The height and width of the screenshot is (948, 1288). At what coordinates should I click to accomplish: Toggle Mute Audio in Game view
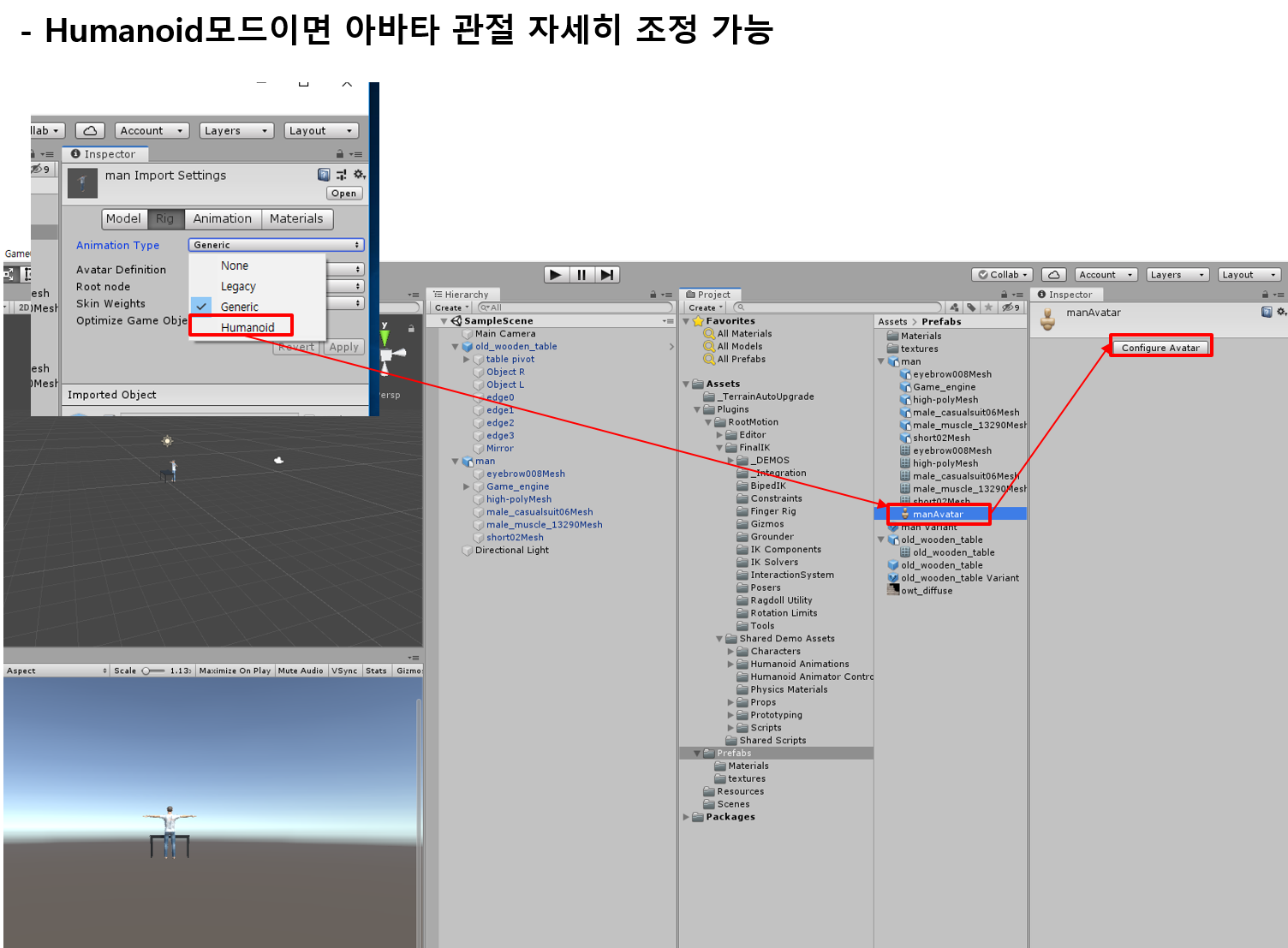[x=301, y=671]
